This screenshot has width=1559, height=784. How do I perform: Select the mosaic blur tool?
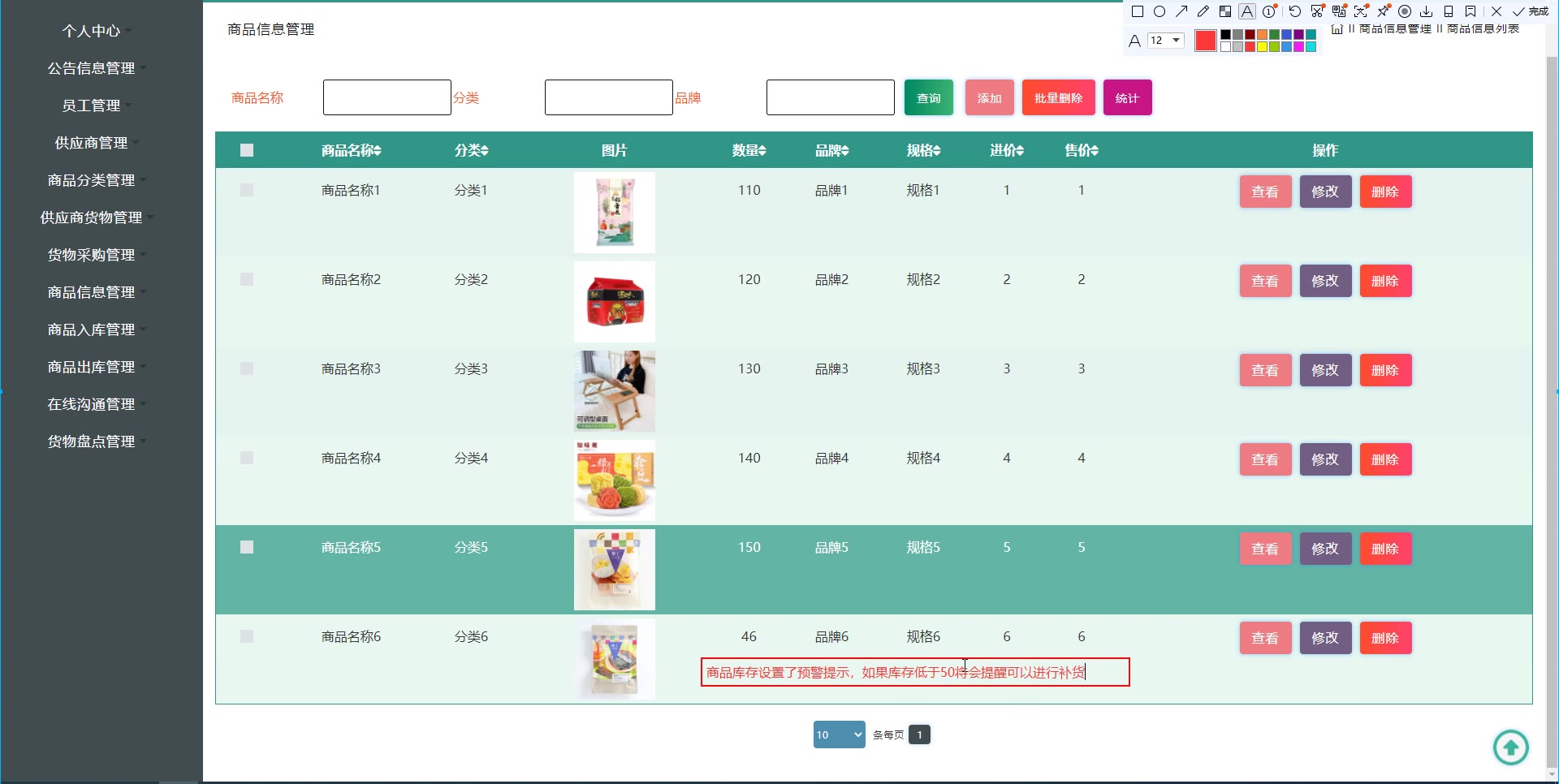point(1225,11)
